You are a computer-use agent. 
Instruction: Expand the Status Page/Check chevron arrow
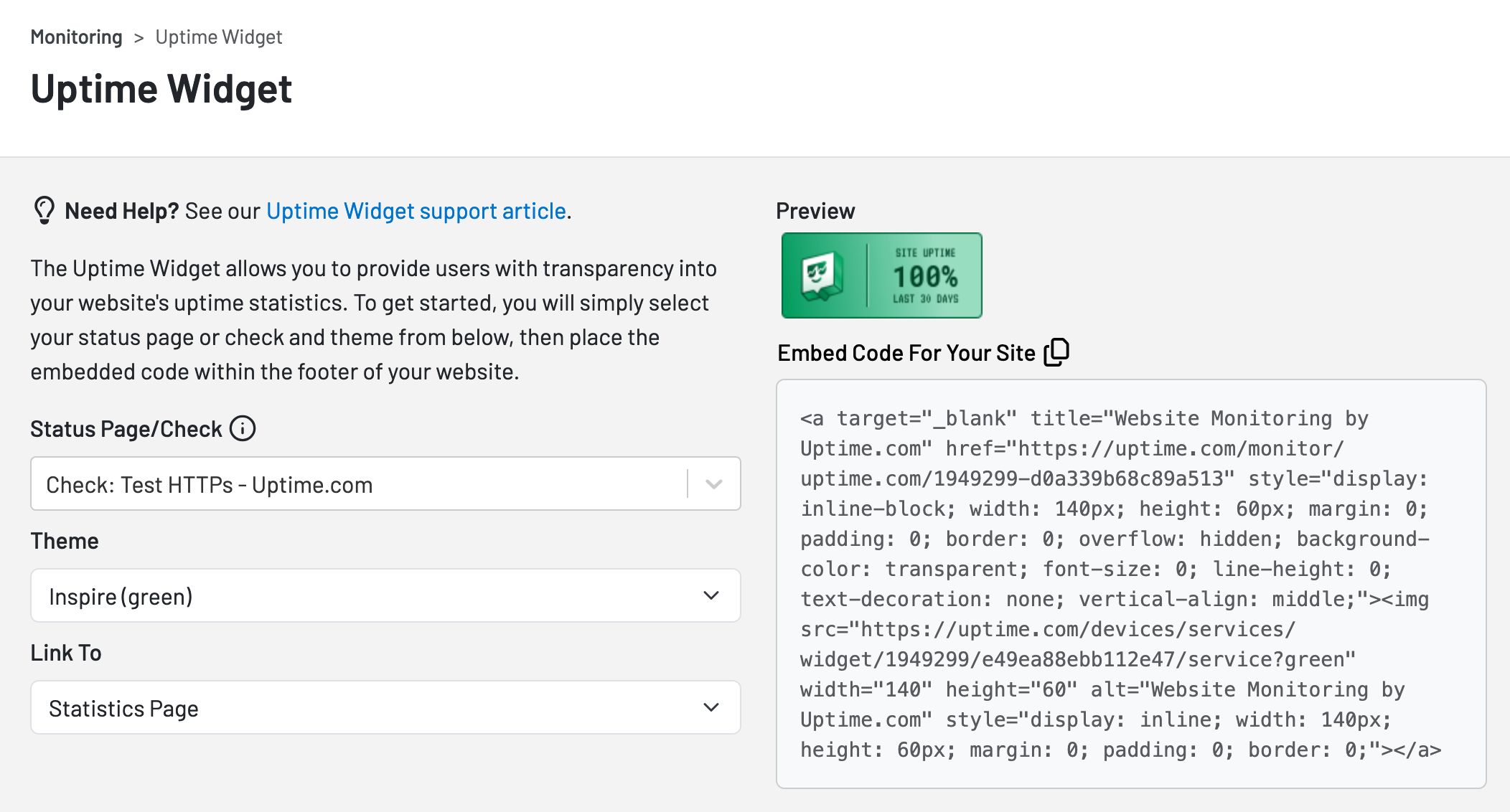(x=713, y=484)
